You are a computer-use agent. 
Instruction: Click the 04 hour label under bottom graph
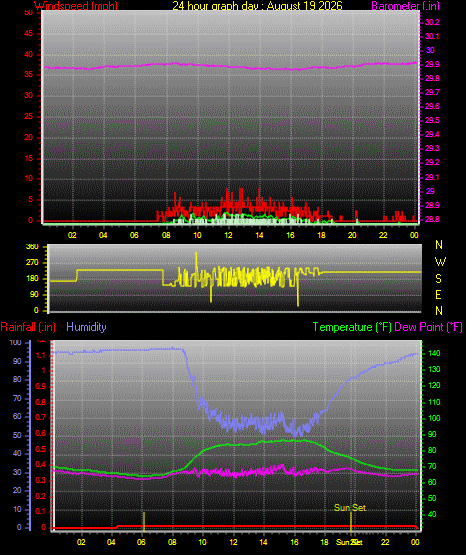click(x=111, y=542)
